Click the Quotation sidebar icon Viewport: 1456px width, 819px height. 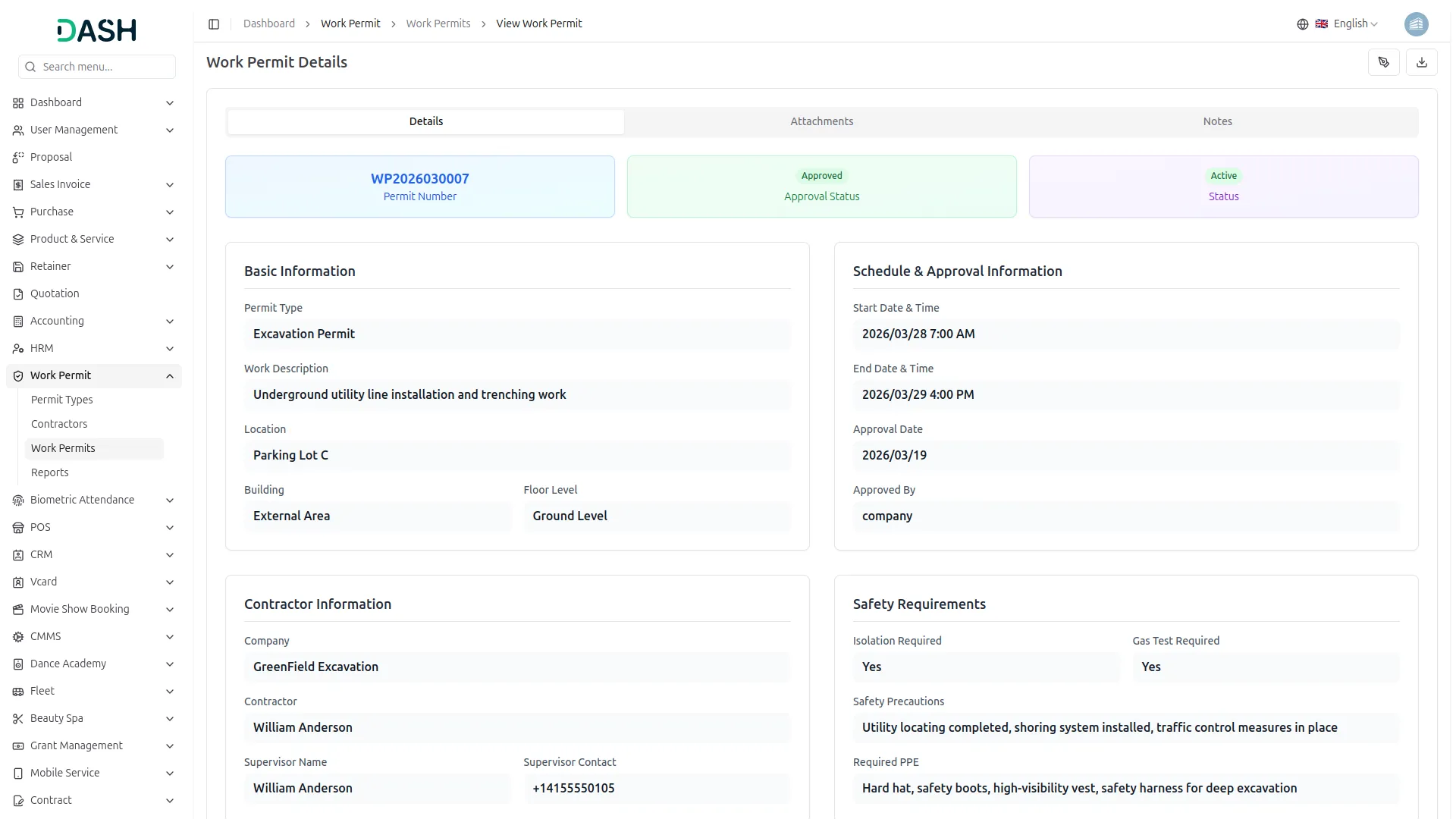tap(18, 294)
